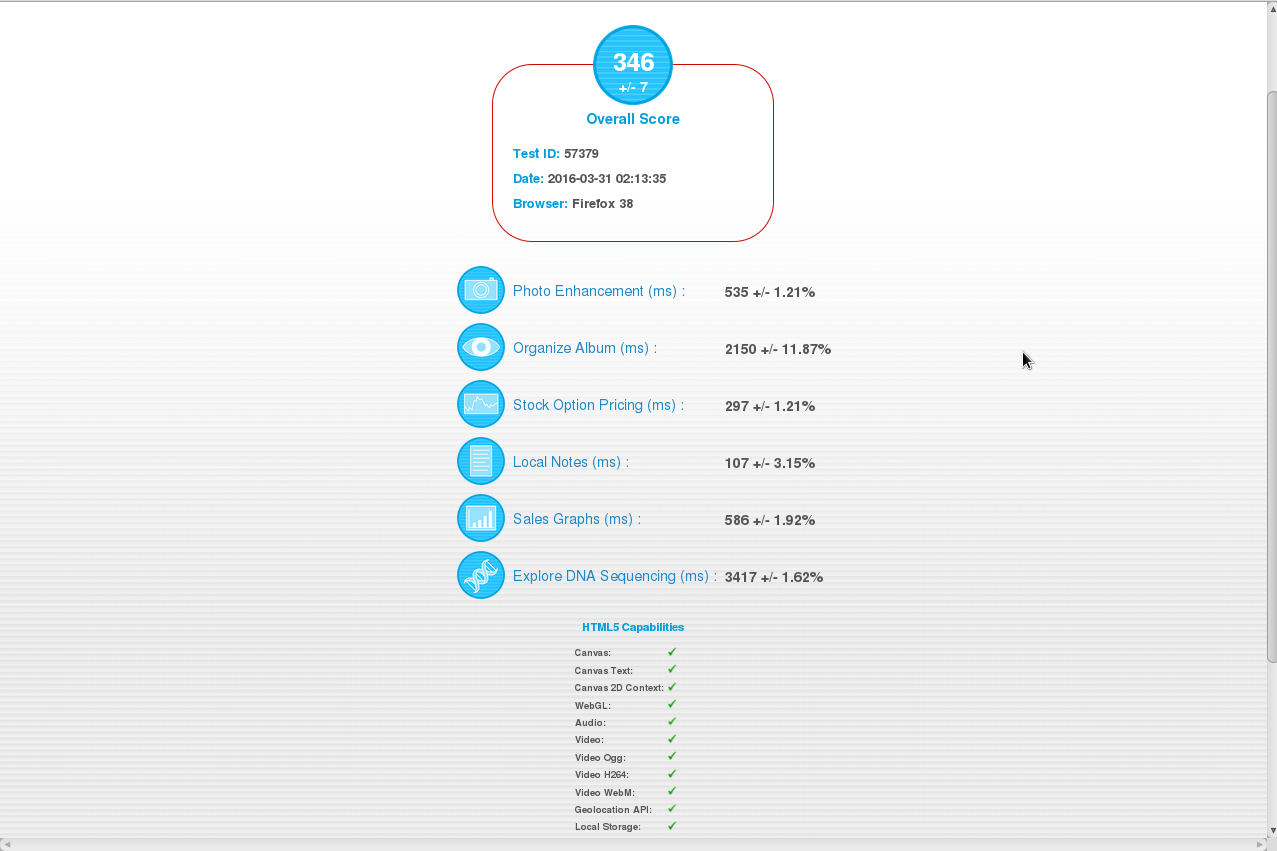
Task: Click the Organize Album eye icon
Action: point(481,347)
